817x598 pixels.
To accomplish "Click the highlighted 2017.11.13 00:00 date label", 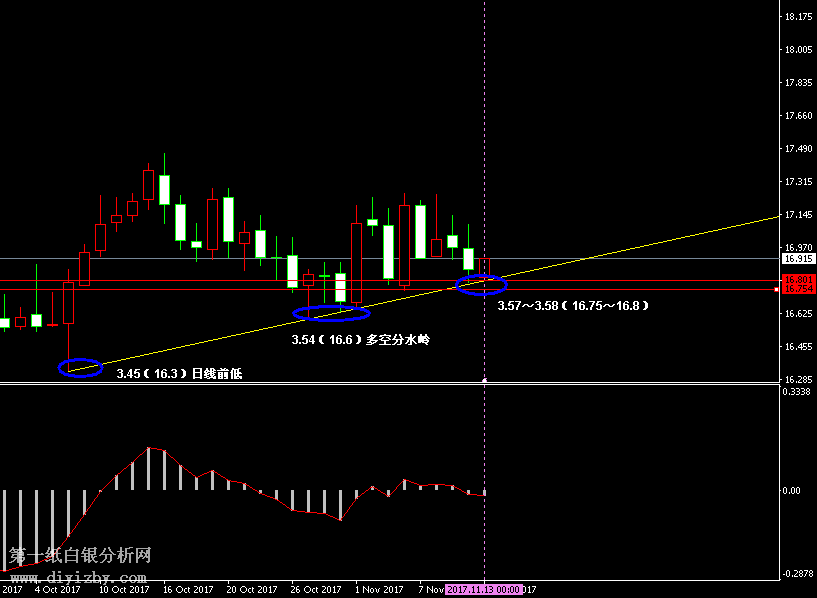I will coord(484,590).
